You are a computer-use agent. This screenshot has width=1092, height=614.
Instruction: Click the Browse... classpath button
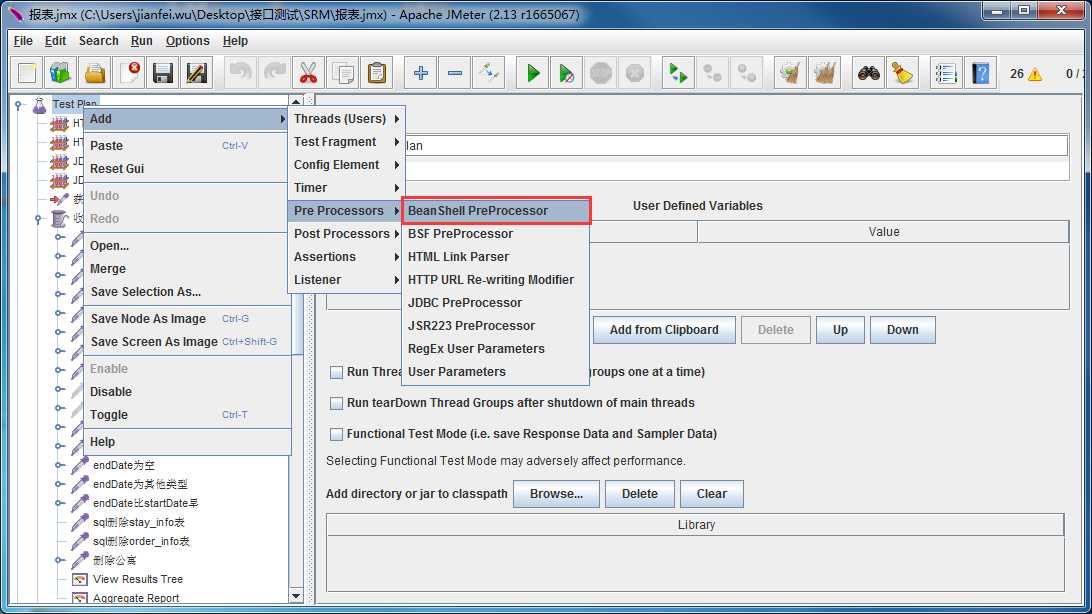556,494
